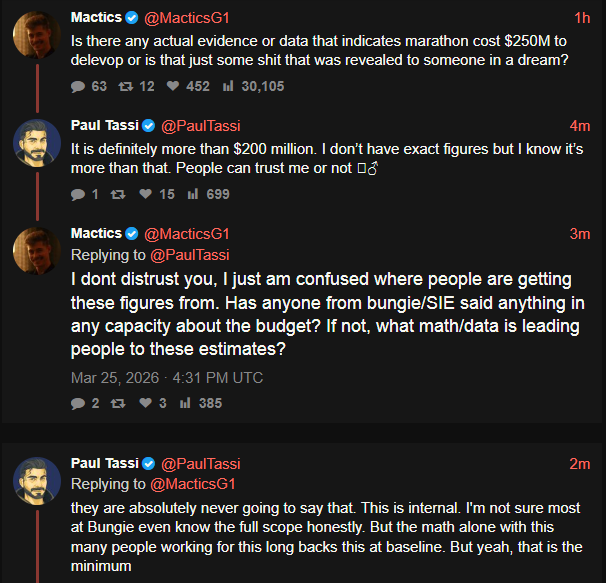The width and height of the screenshot is (606, 583).
Task: Click reply icon on Mactics' first tweet
Action: pos(79,87)
